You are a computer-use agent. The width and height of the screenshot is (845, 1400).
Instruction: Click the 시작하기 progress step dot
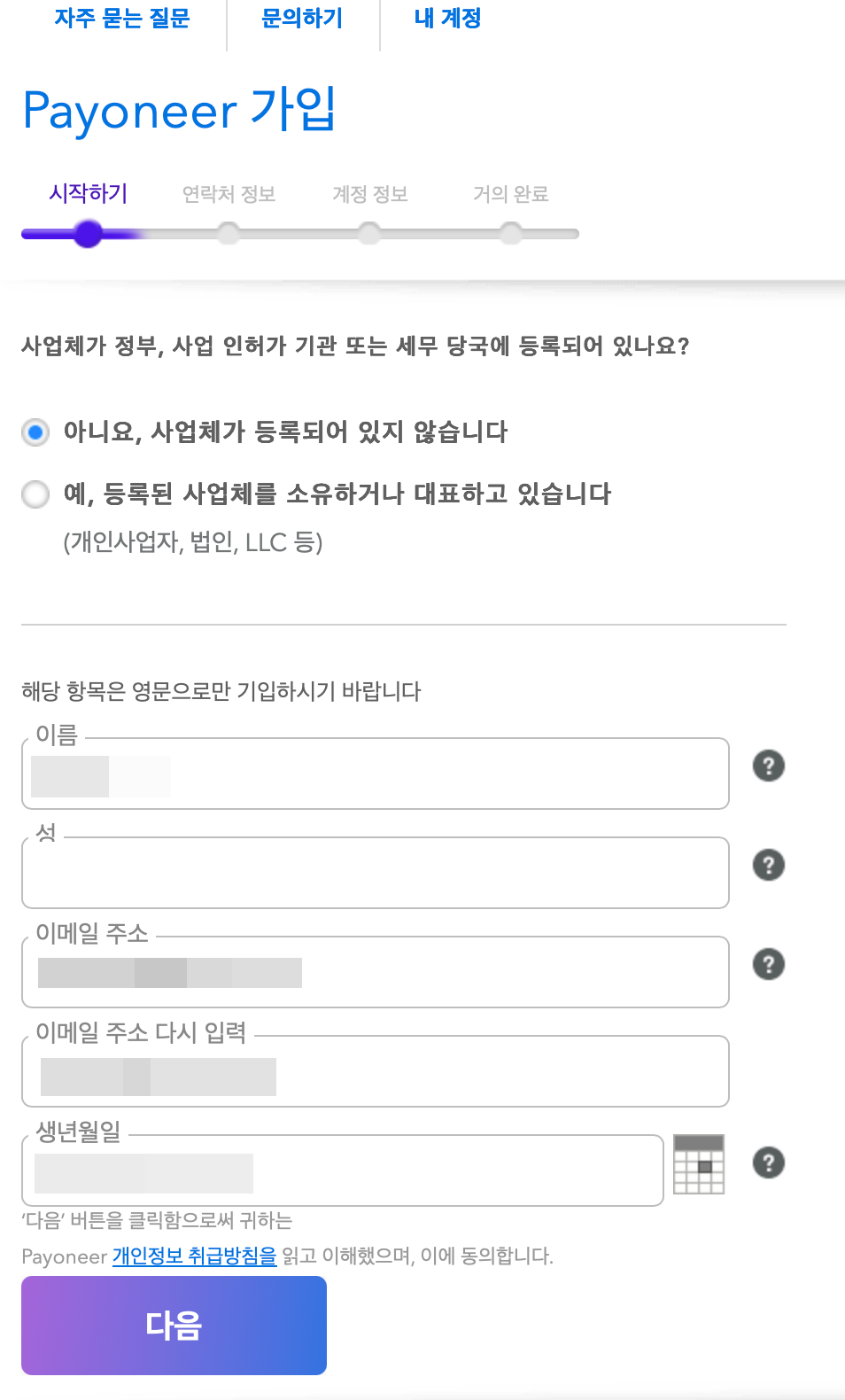point(89,234)
